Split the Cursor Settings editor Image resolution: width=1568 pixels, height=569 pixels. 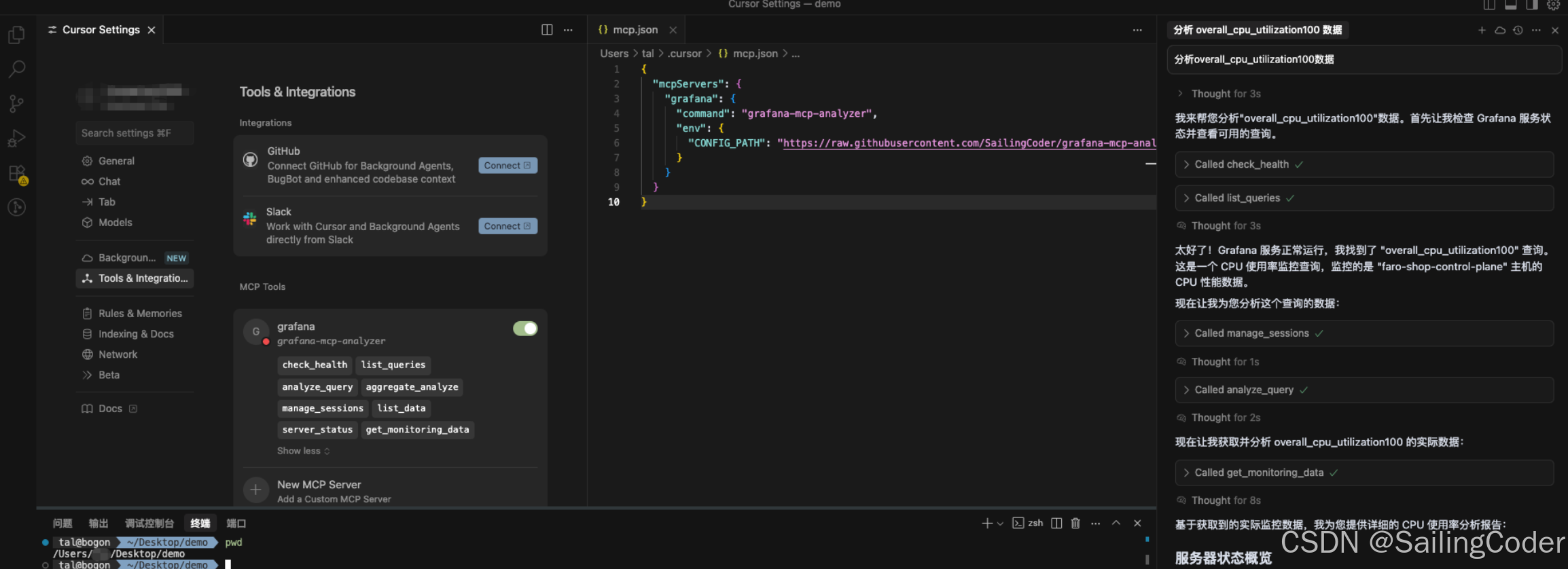(x=547, y=30)
